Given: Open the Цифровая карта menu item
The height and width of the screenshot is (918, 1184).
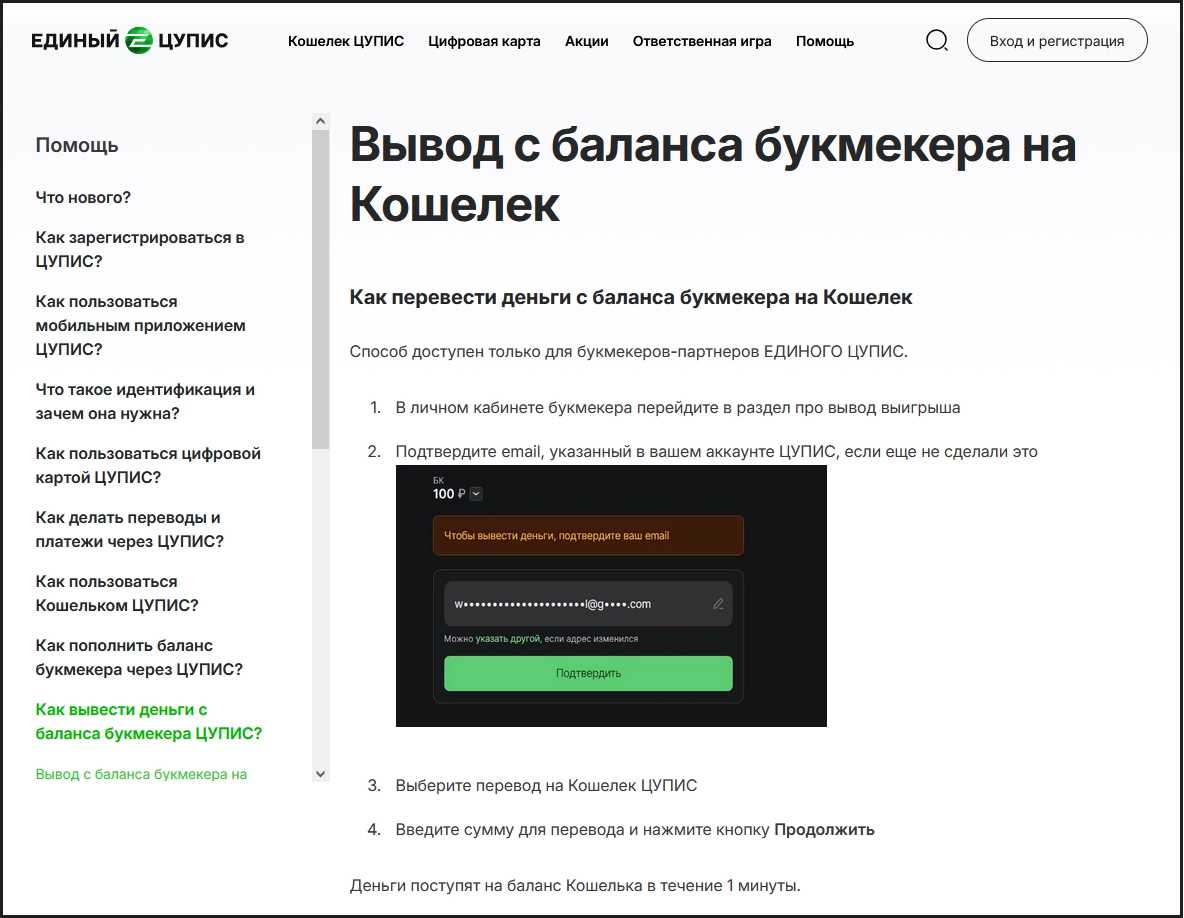Looking at the screenshot, I should pyautogui.click(x=484, y=41).
